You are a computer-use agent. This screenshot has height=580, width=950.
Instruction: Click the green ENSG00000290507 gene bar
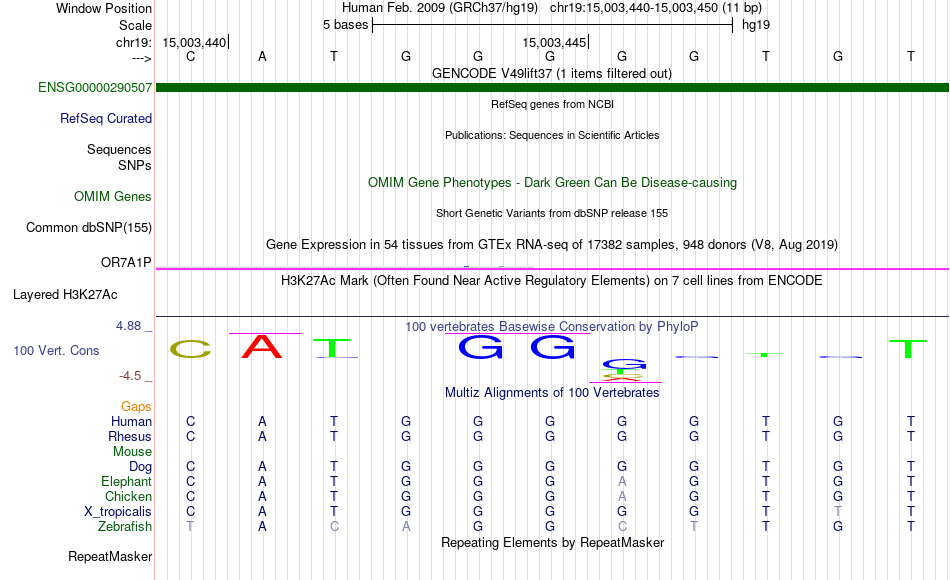point(552,87)
